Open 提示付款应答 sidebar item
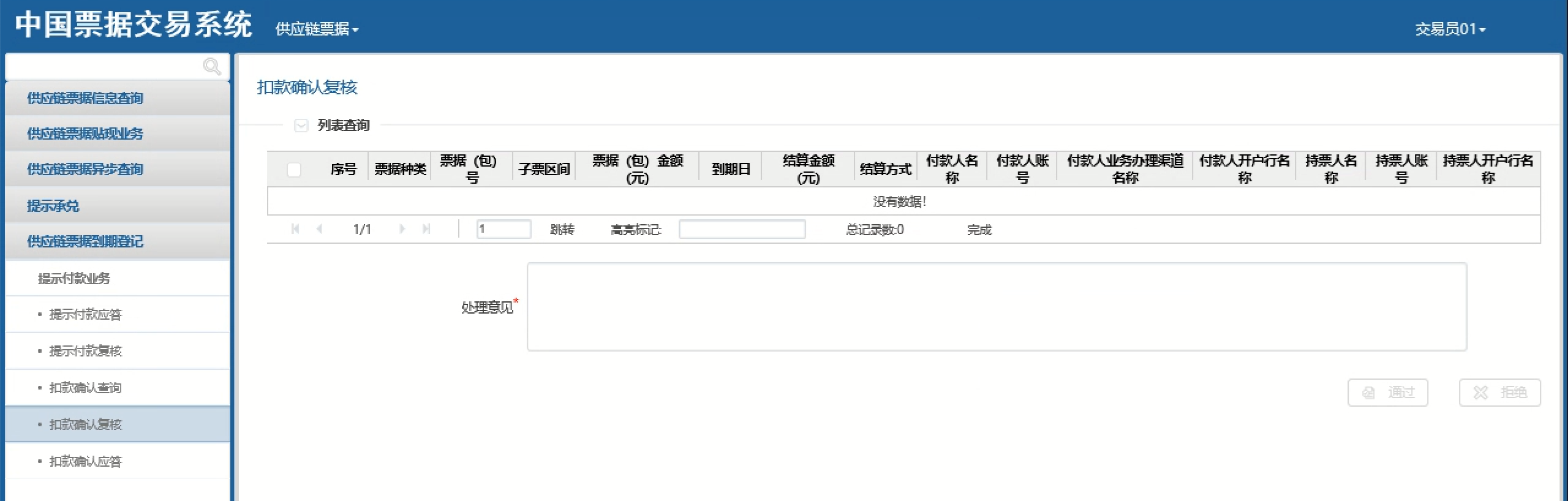 (x=118, y=314)
